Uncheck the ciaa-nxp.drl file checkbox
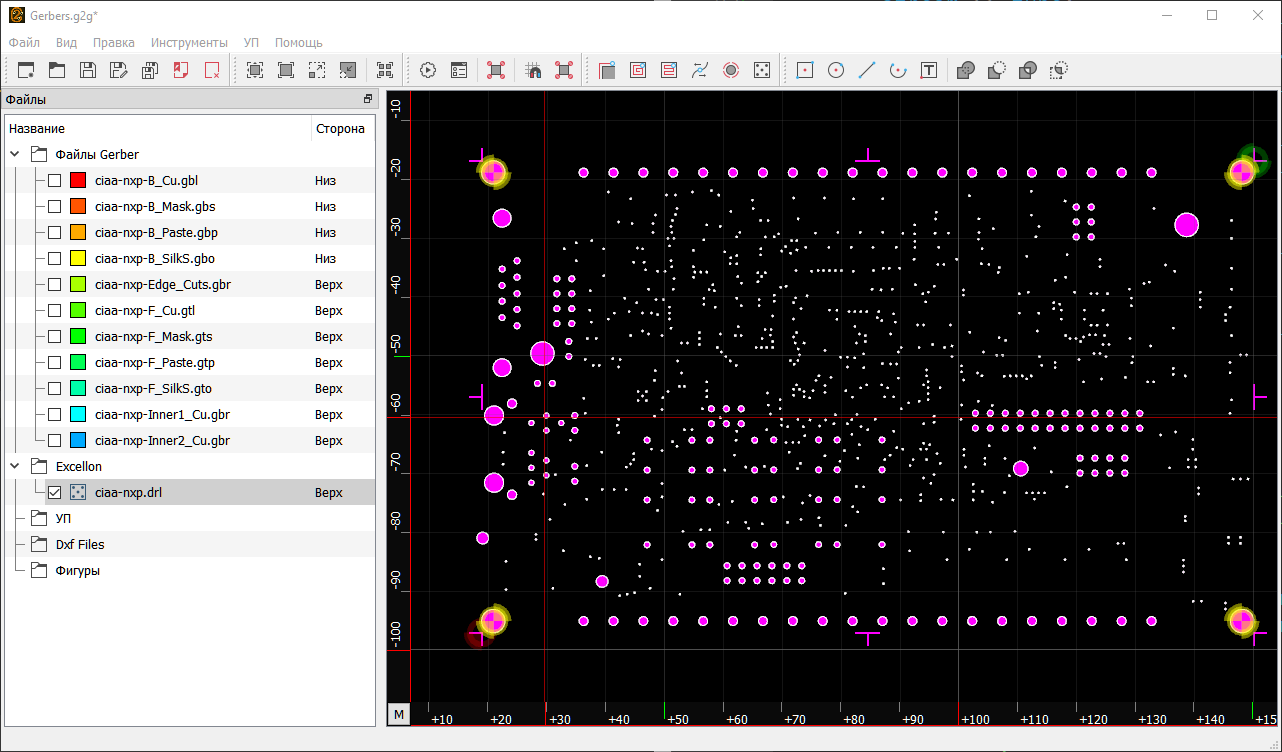This screenshot has width=1282, height=752. [x=54, y=493]
